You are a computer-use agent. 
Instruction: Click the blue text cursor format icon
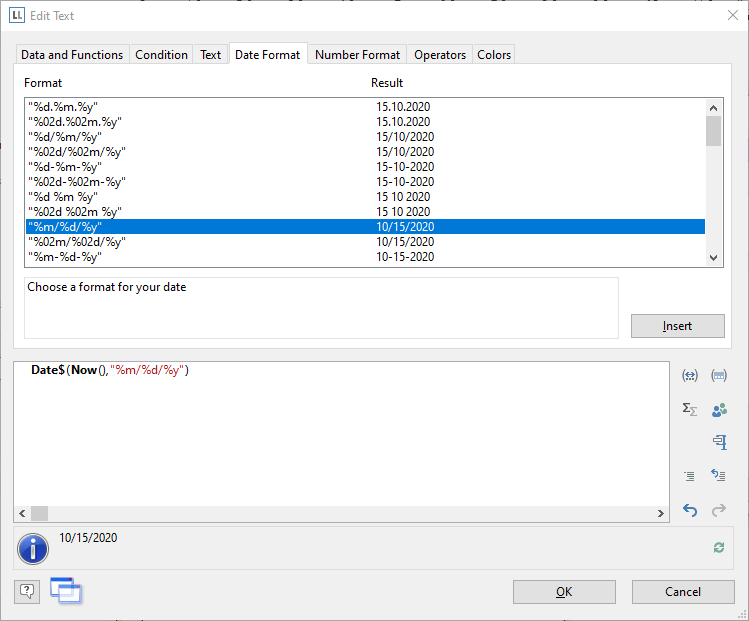[718, 442]
